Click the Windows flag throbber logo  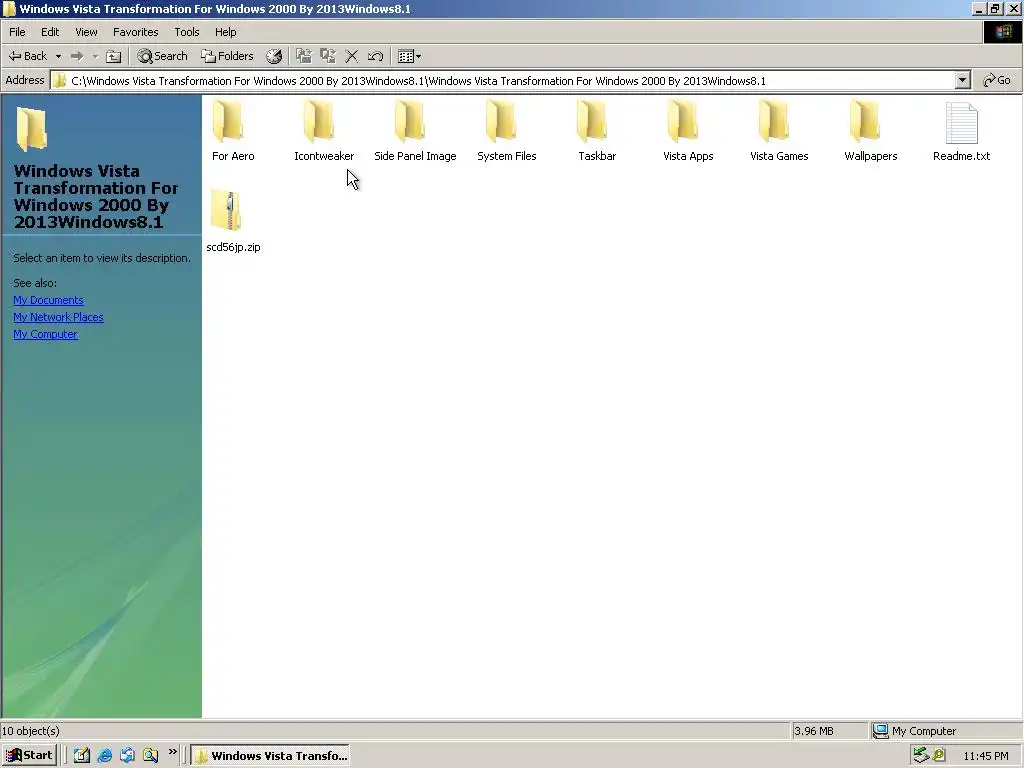point(1002,32)
